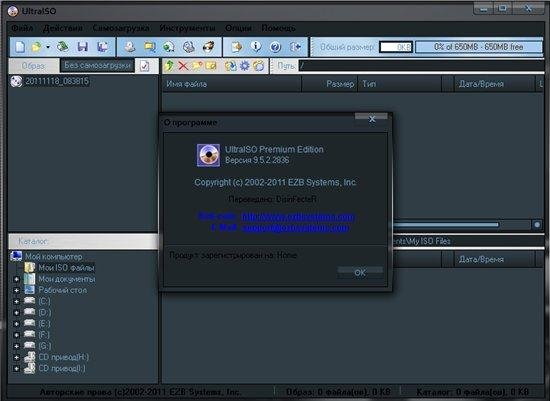Click the Путь path input field
The width and height of the screenshot is (550, 401).
[x=421, y=66]
